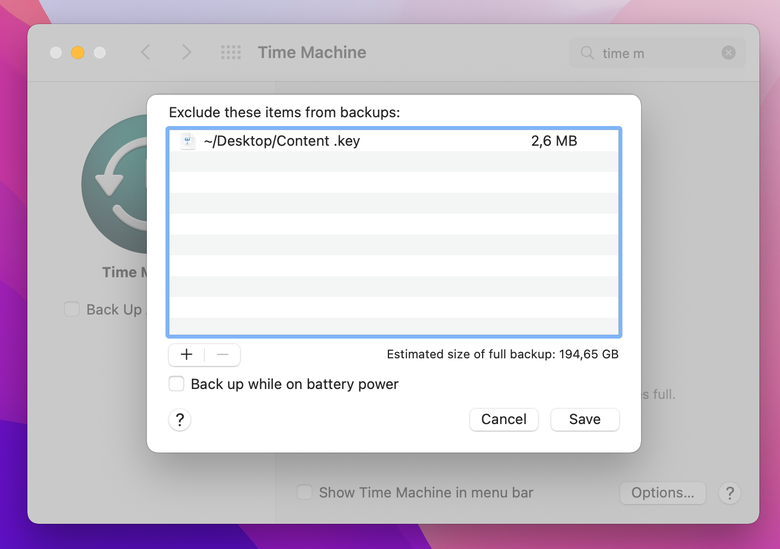Save the exclusion list

pyautogui.click(x=585, y=419)
